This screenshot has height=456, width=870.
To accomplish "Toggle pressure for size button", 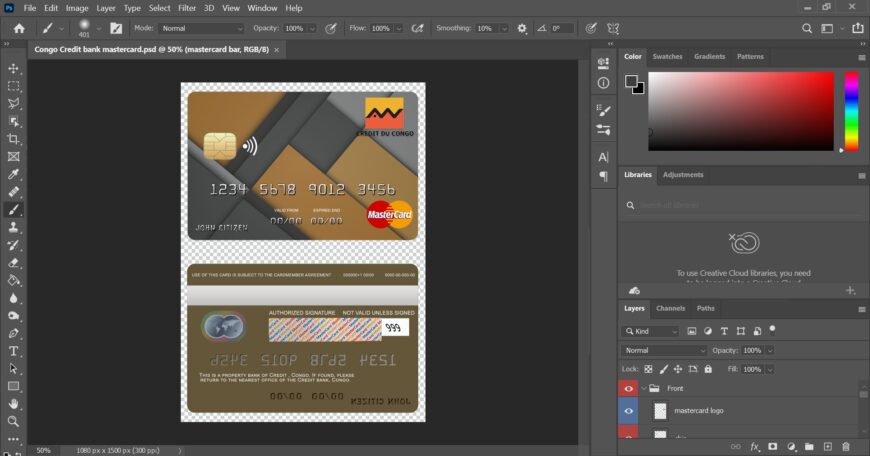I will tap(591, 28).
